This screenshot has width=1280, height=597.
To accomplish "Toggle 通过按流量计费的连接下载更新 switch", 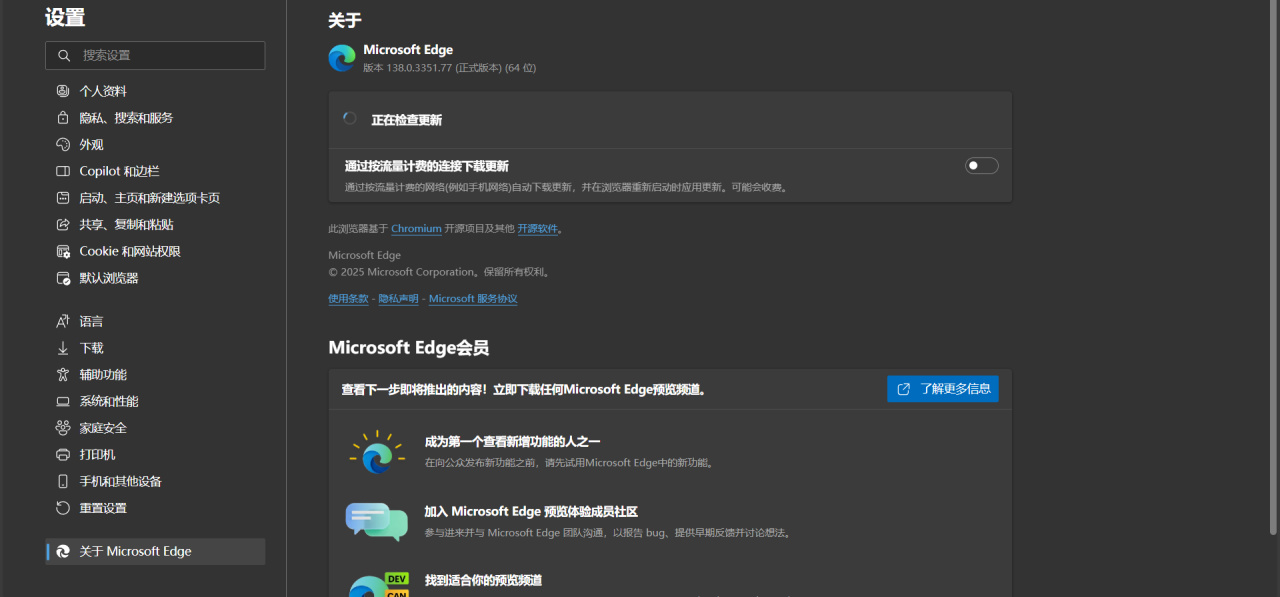I will pos(982,166).
